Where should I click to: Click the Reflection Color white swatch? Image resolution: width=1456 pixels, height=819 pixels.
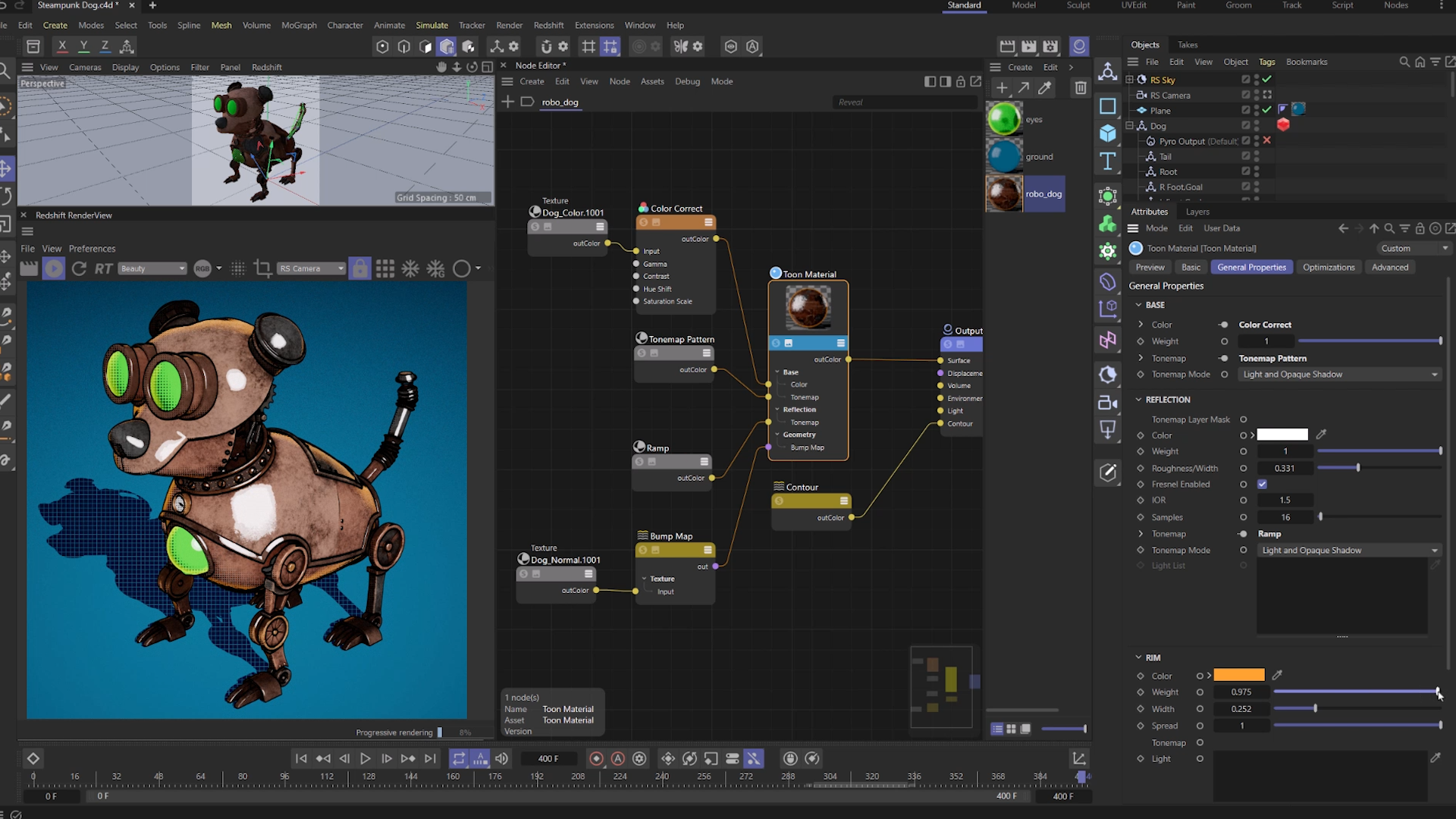click(x=1282, y=435)
